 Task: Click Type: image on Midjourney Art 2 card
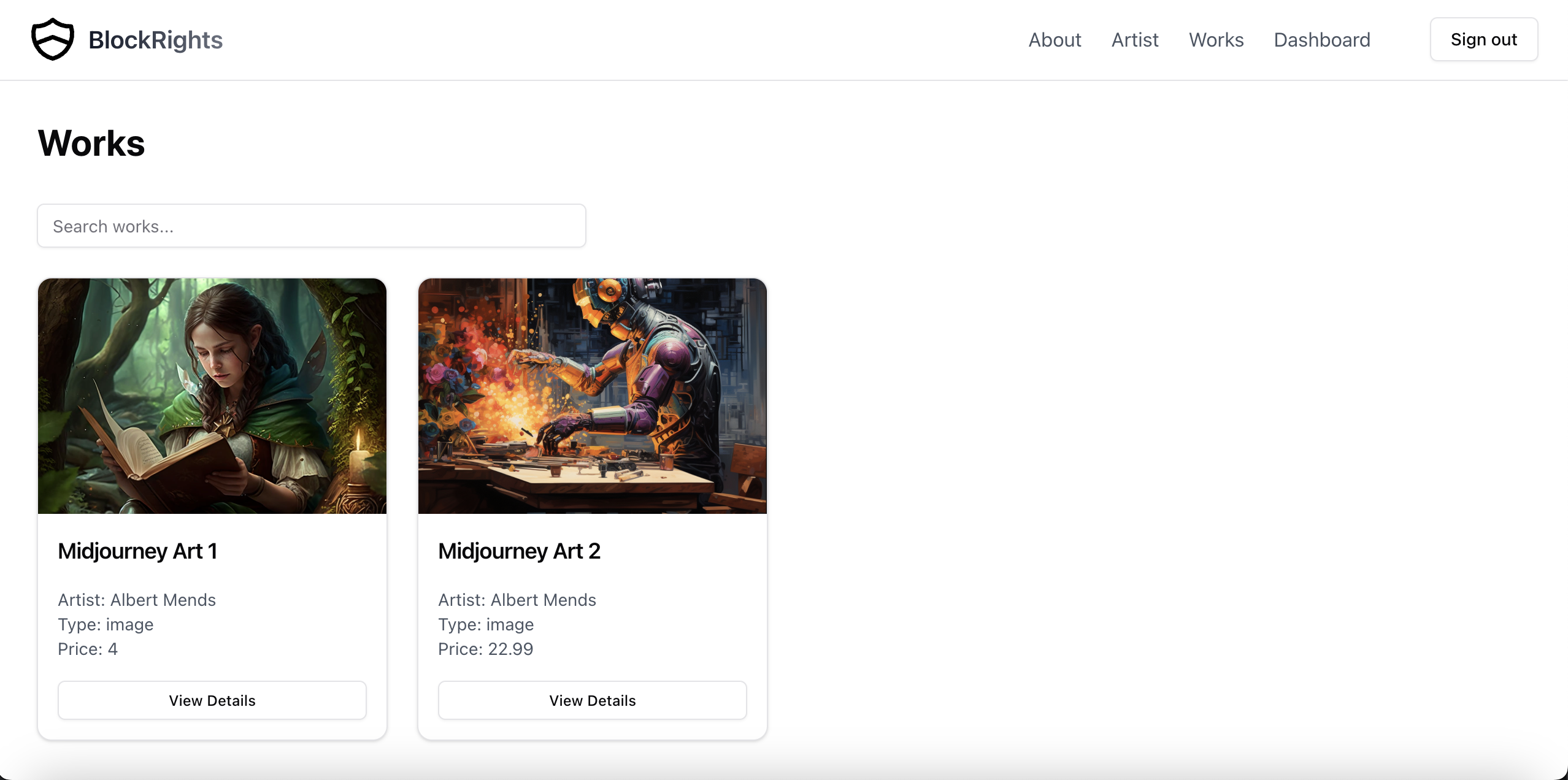point(486,624)
